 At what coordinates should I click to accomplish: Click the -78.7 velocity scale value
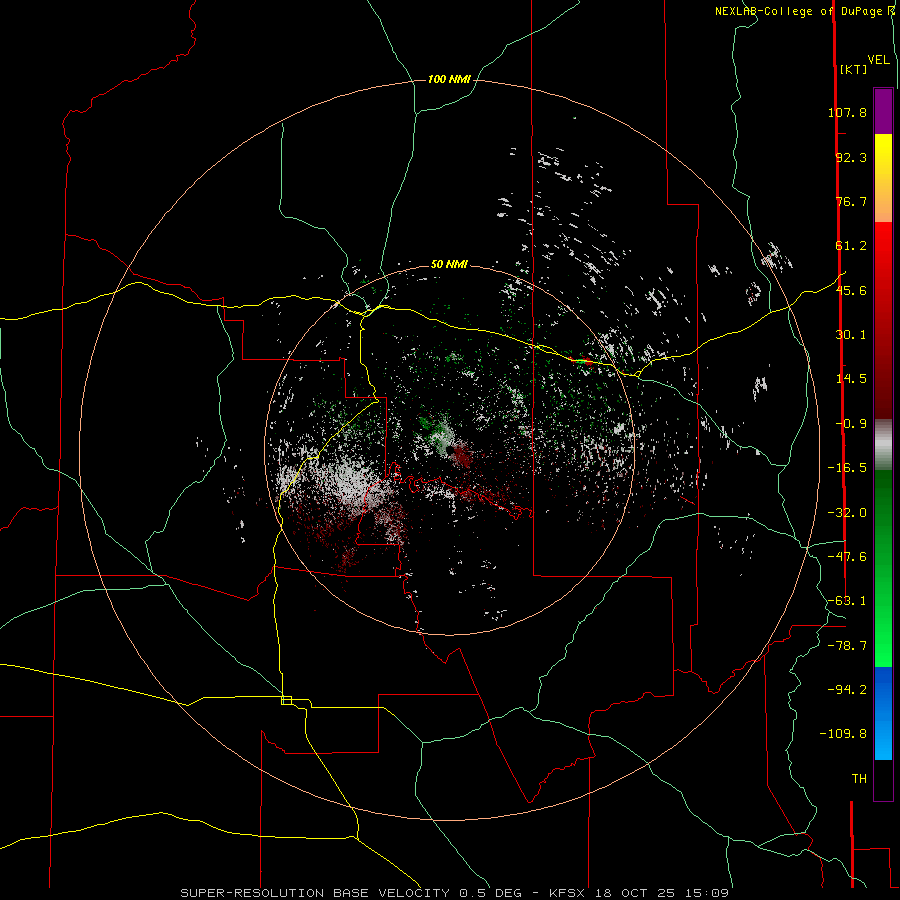(847, 646)
